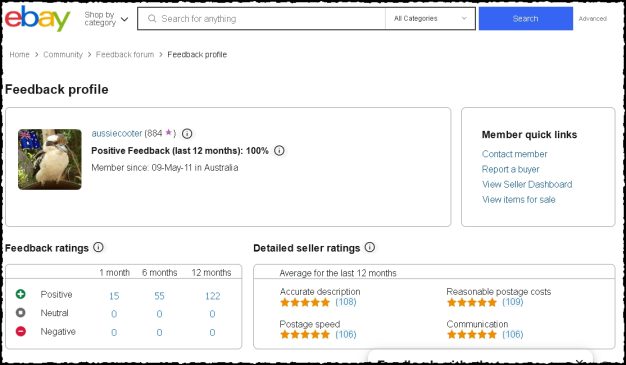Viewport: 626px width, 365px height.
Task: Open the View Seller Dashboard link
Action: [527, 184]
